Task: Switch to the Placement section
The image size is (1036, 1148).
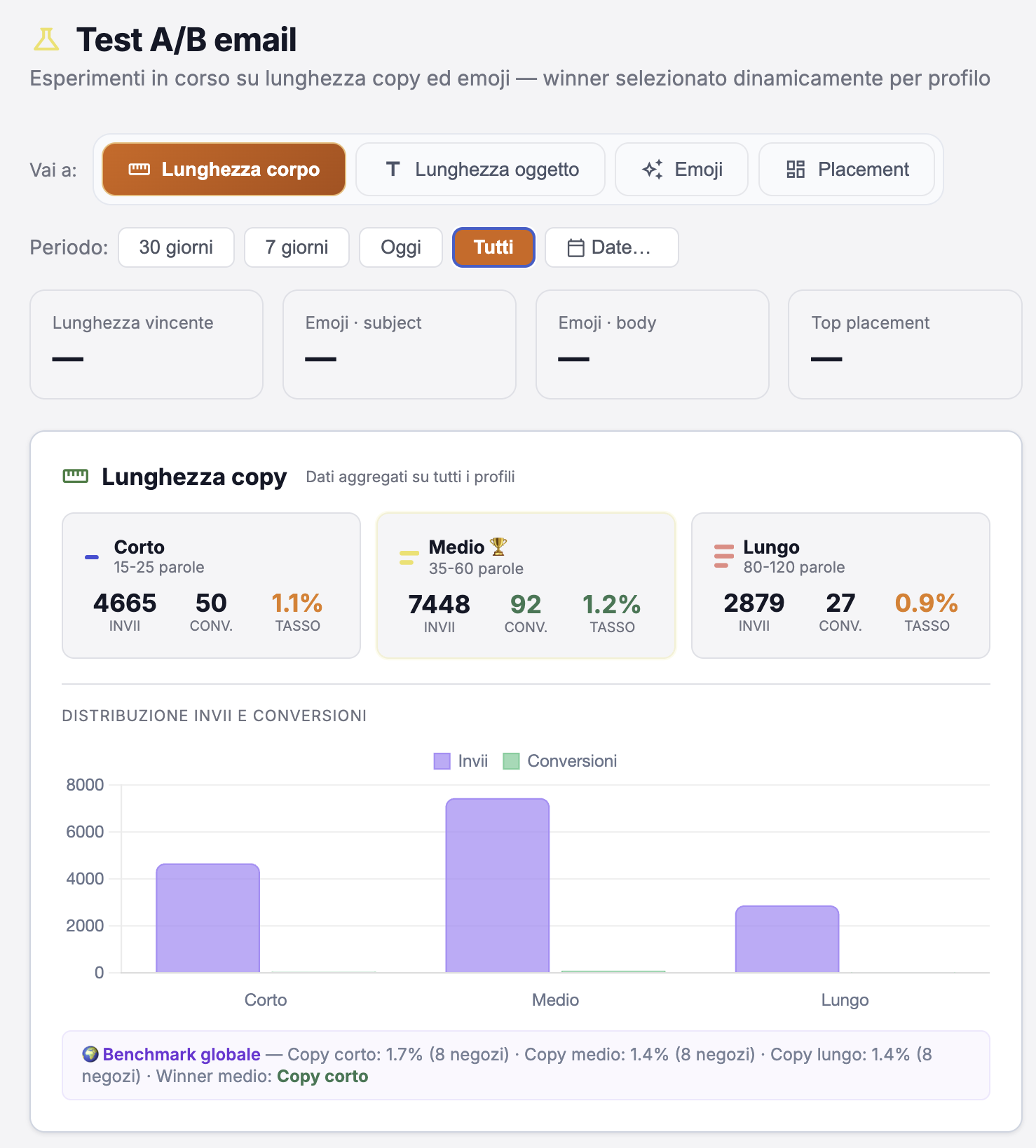Action: [x=847, y=169]
